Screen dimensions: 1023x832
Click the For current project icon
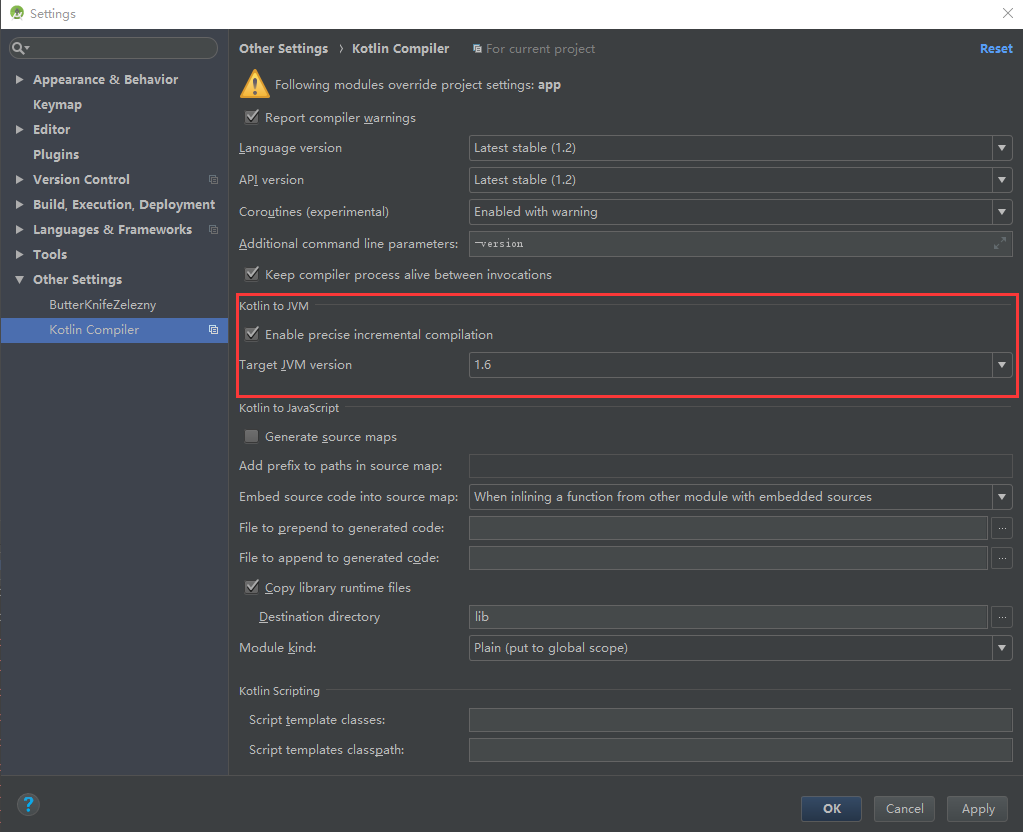pos(478,49)
